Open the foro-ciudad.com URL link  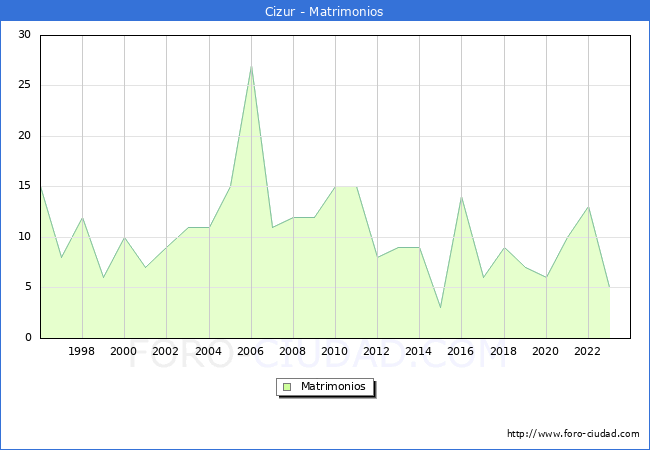pos(573,434)
